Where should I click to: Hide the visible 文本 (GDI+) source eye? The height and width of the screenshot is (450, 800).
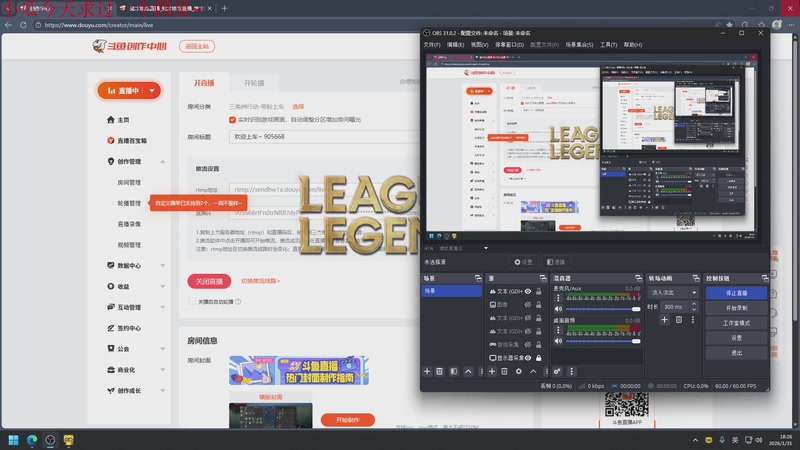[528, 291]
